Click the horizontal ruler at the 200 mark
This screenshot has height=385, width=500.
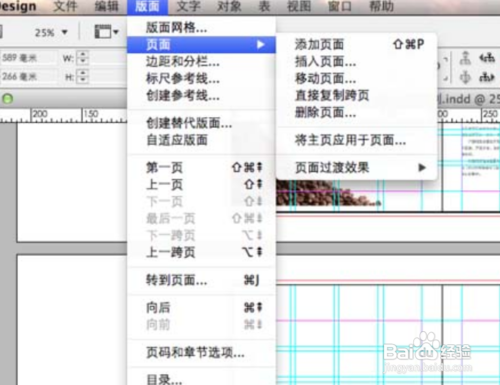(x=39, y=114)
